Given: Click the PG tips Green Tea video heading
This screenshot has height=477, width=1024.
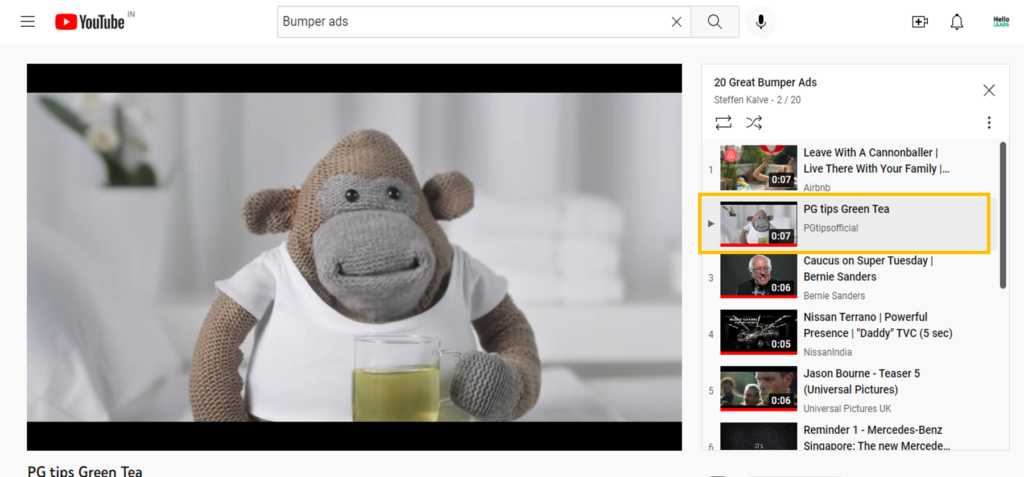Looking at the screenshot, I should 85,471.
